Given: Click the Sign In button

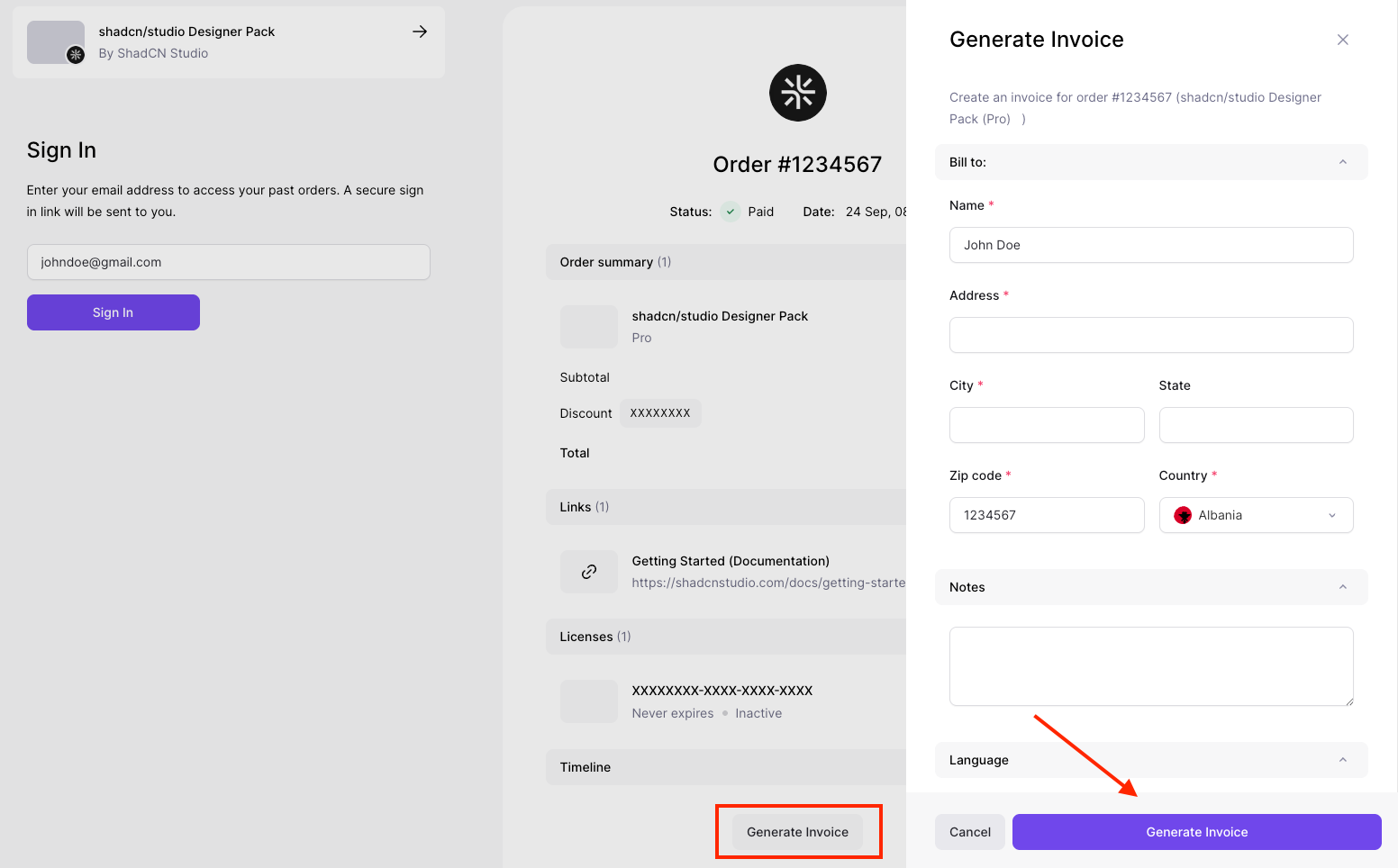Looking at the screenshot, I should tap(113, 312).
